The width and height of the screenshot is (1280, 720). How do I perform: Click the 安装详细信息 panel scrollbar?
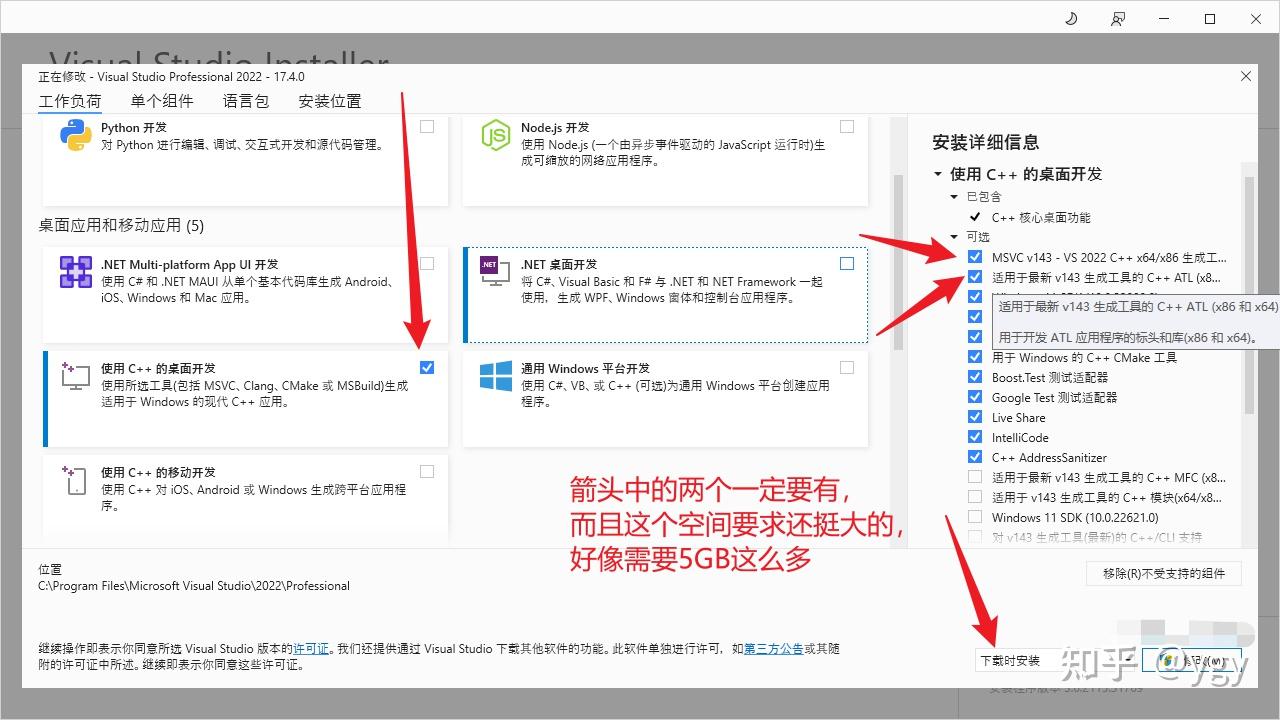1249,296
